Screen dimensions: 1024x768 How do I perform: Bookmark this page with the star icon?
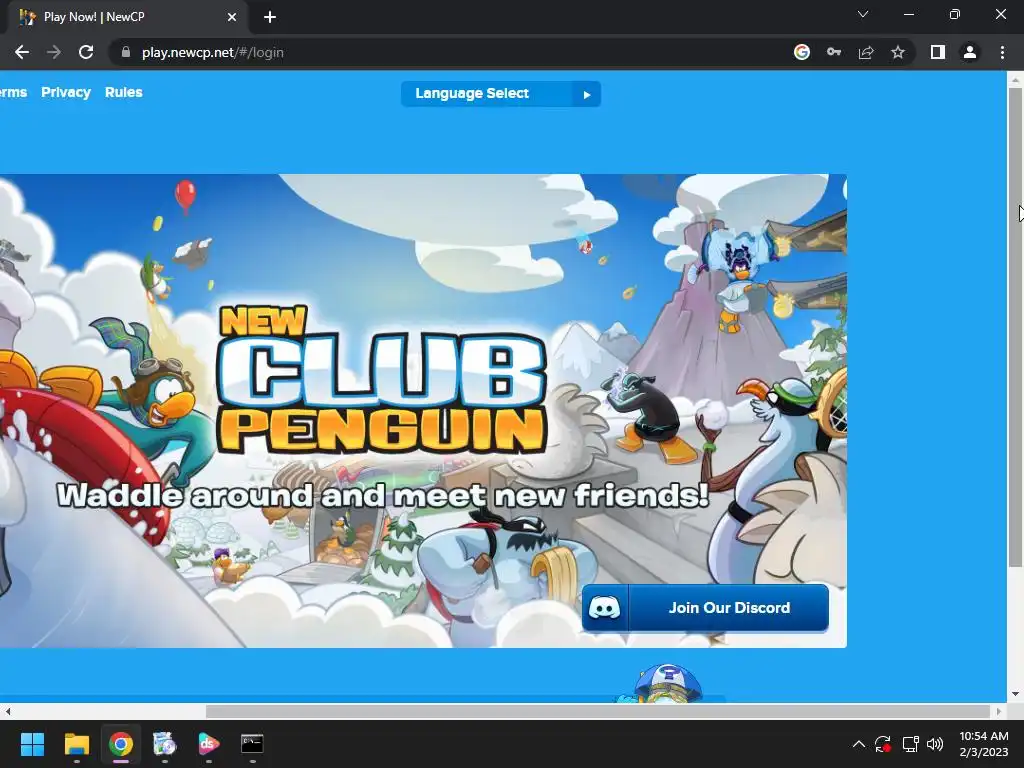(x=898, y=52)
